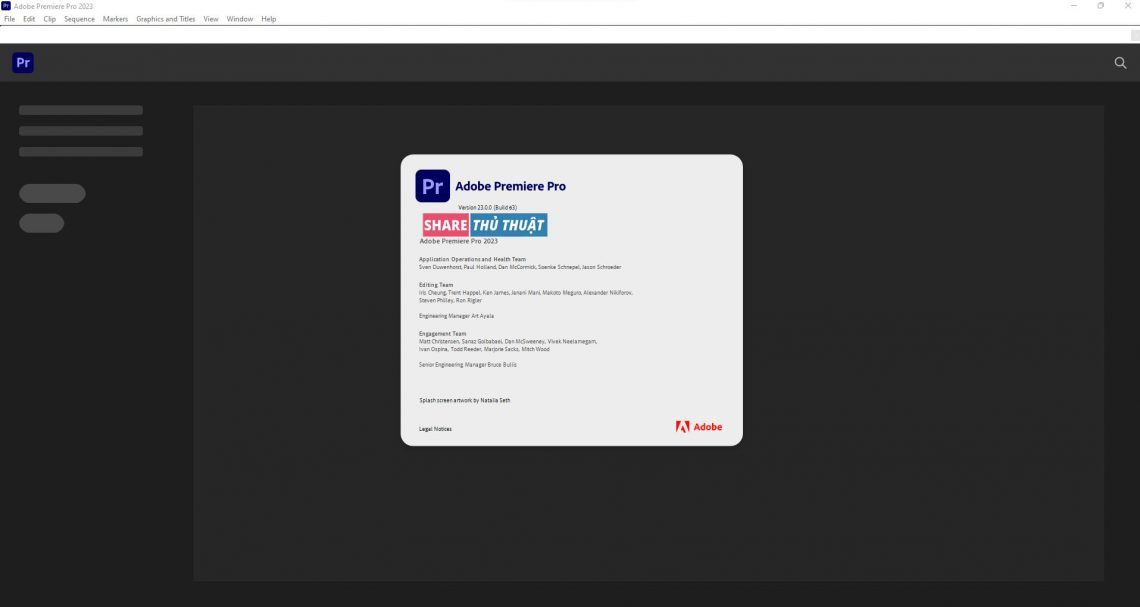Screen dimensions: 1140x607
Task: Open the Window menu
Action: 240,19
